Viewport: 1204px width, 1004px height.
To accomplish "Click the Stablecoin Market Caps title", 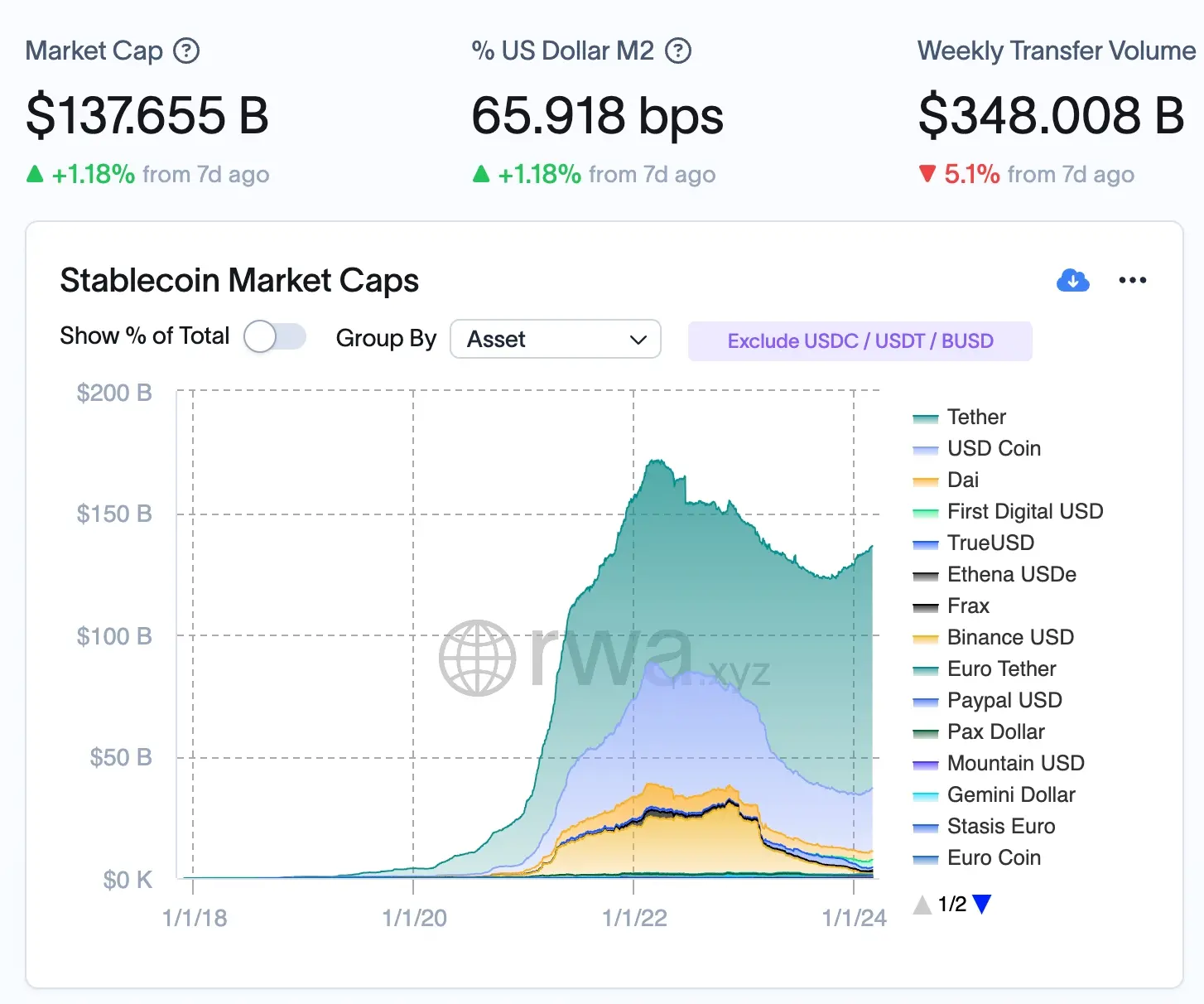I will click(239, 280).
